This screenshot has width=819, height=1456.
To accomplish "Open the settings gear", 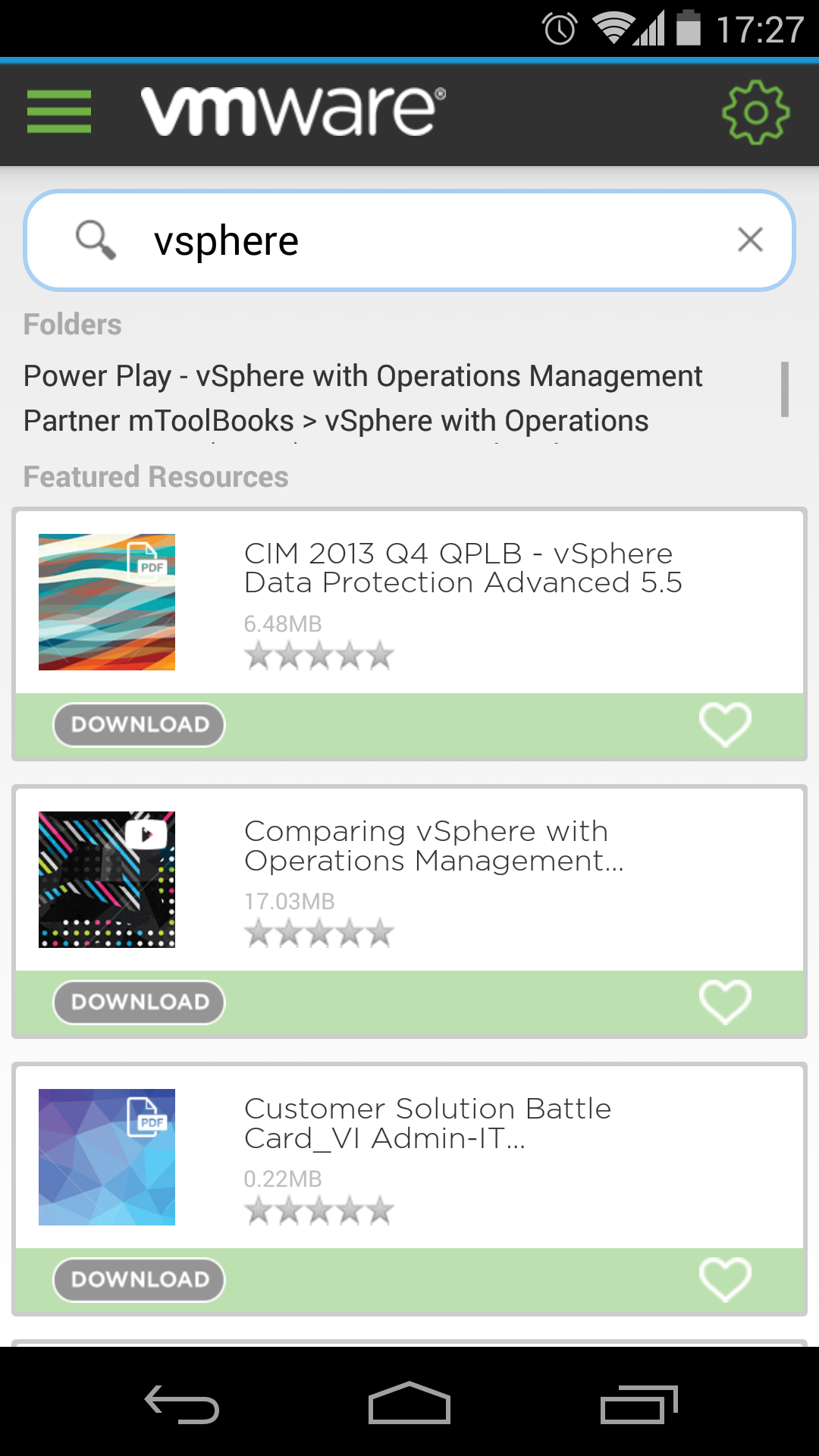I will pyautogui.click(x=754, y=112).
